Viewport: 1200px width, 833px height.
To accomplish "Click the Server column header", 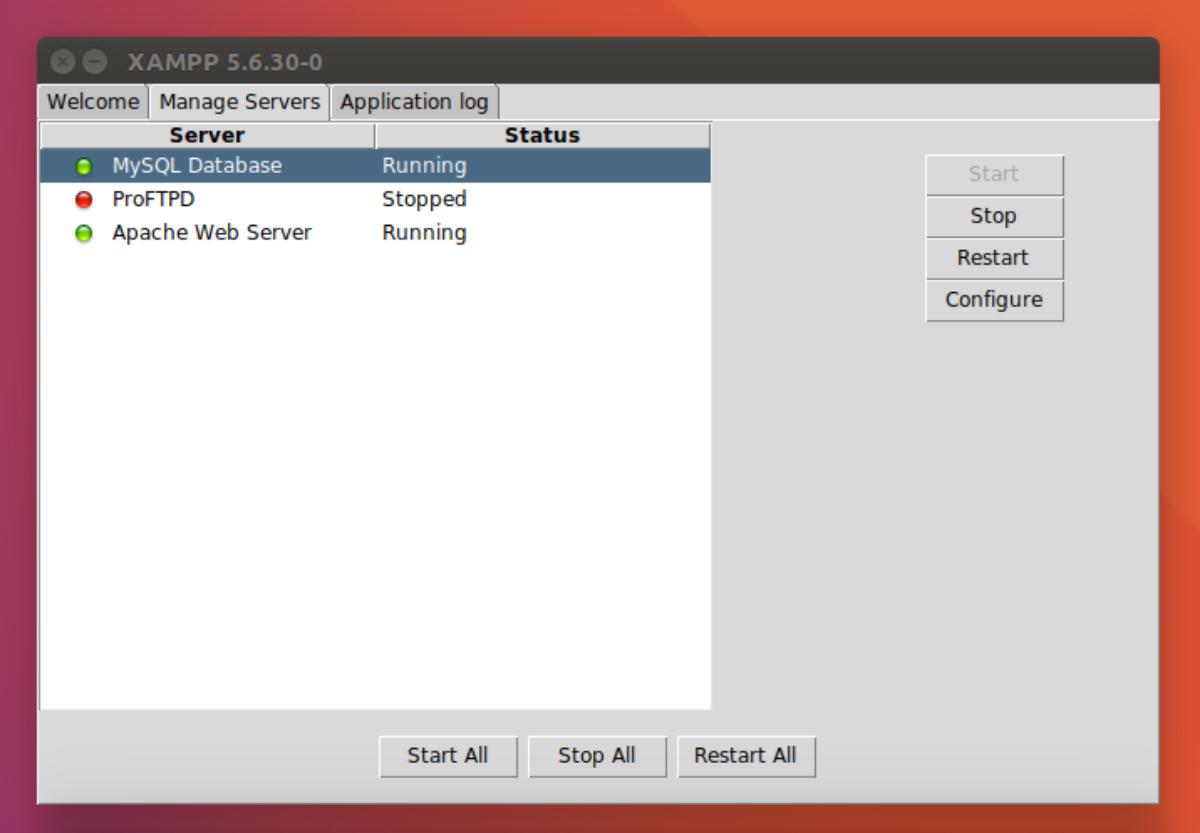I will point(208,136).
